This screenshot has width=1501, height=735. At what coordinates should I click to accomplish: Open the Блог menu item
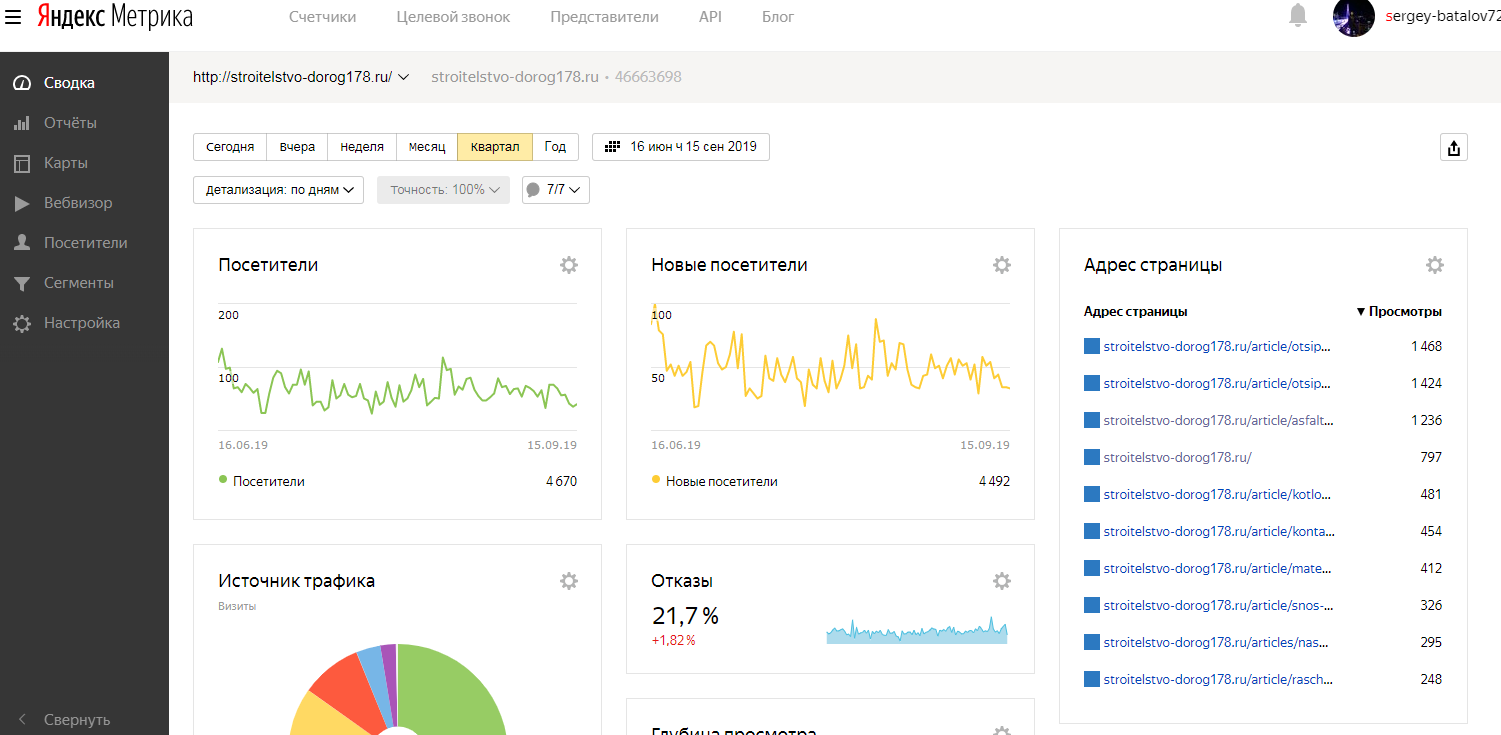[778, 17]
